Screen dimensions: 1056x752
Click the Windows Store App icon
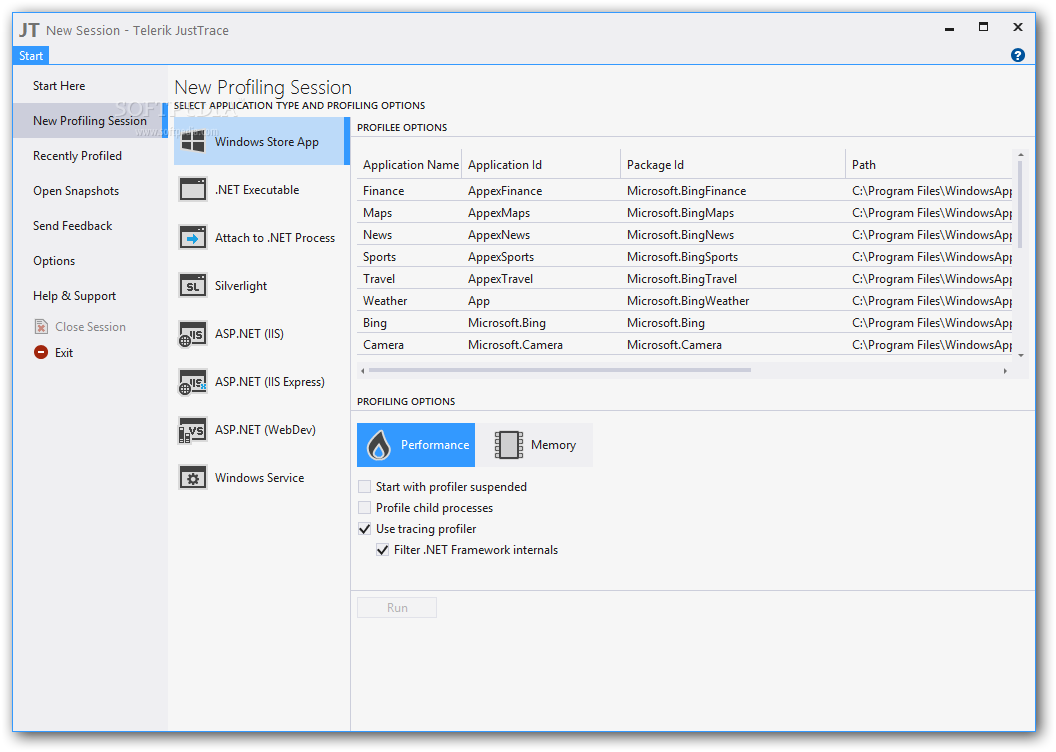pos(193,141)
